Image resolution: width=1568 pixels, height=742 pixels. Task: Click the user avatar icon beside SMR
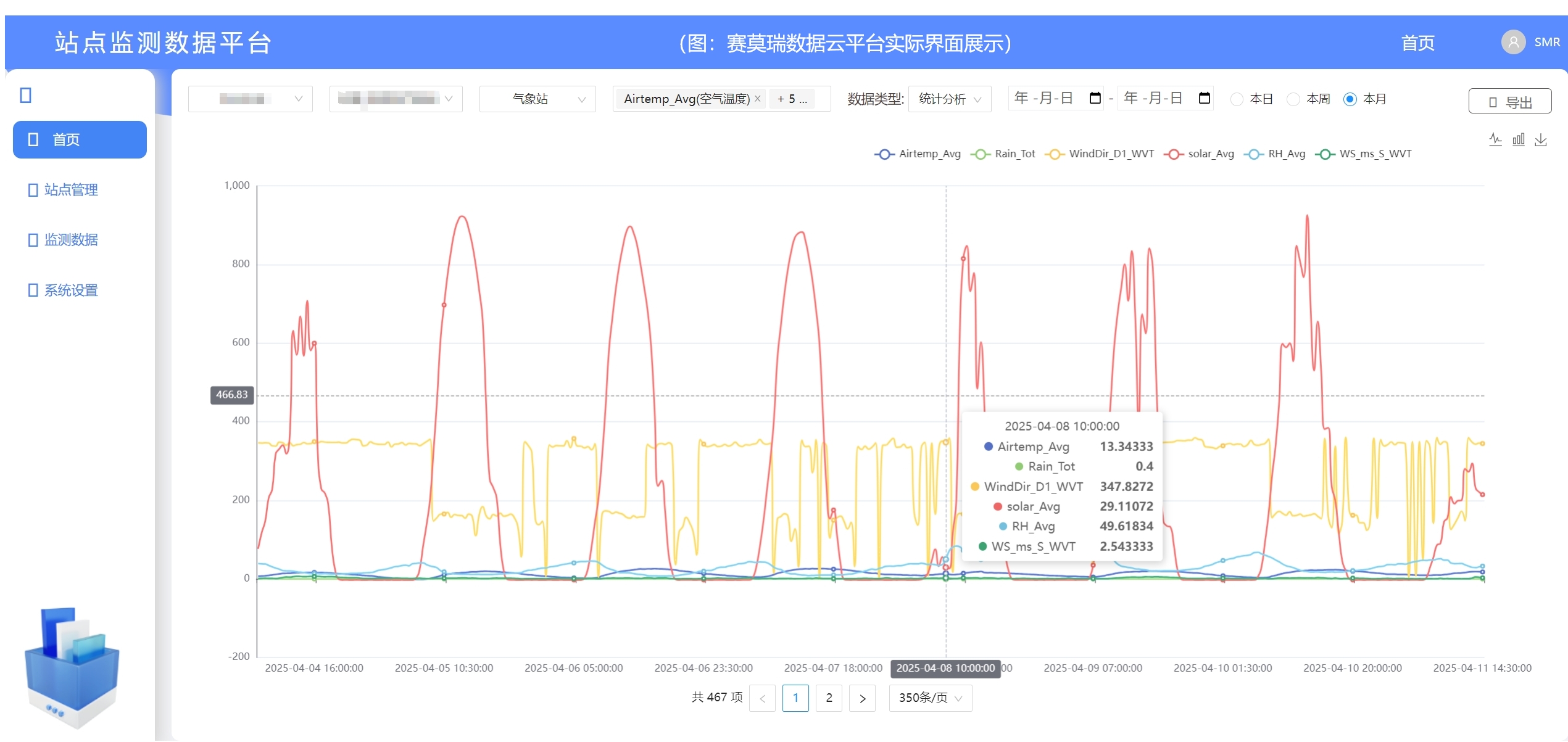[x=1513, y=42]
